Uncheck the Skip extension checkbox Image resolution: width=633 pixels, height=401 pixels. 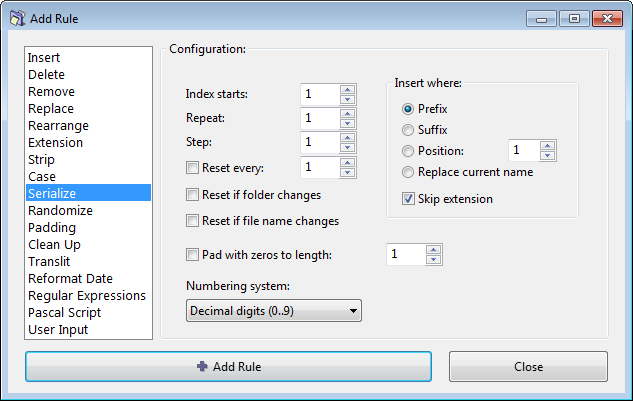(408, 199)
